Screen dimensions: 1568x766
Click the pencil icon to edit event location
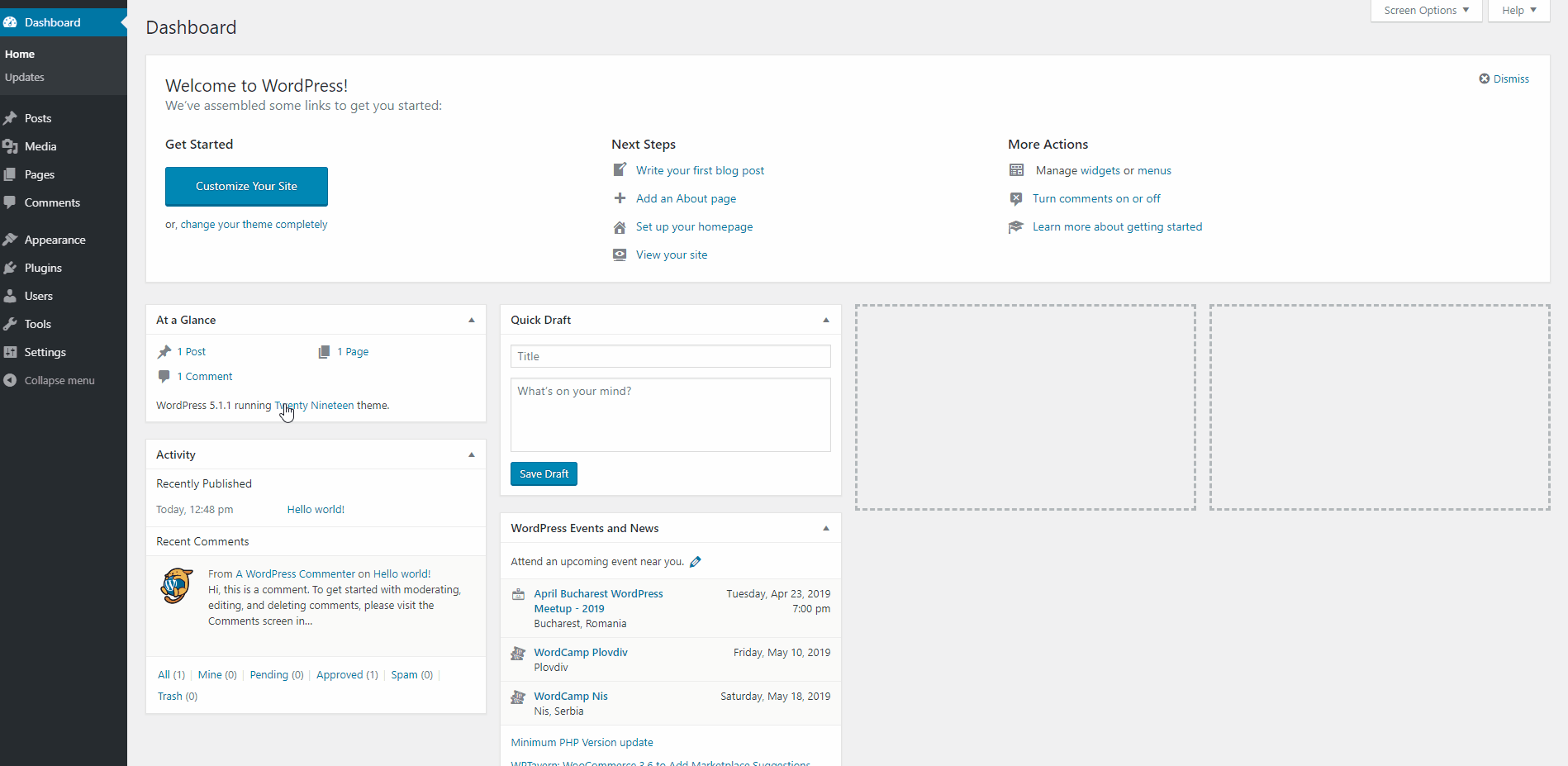(x=696, y=562)
